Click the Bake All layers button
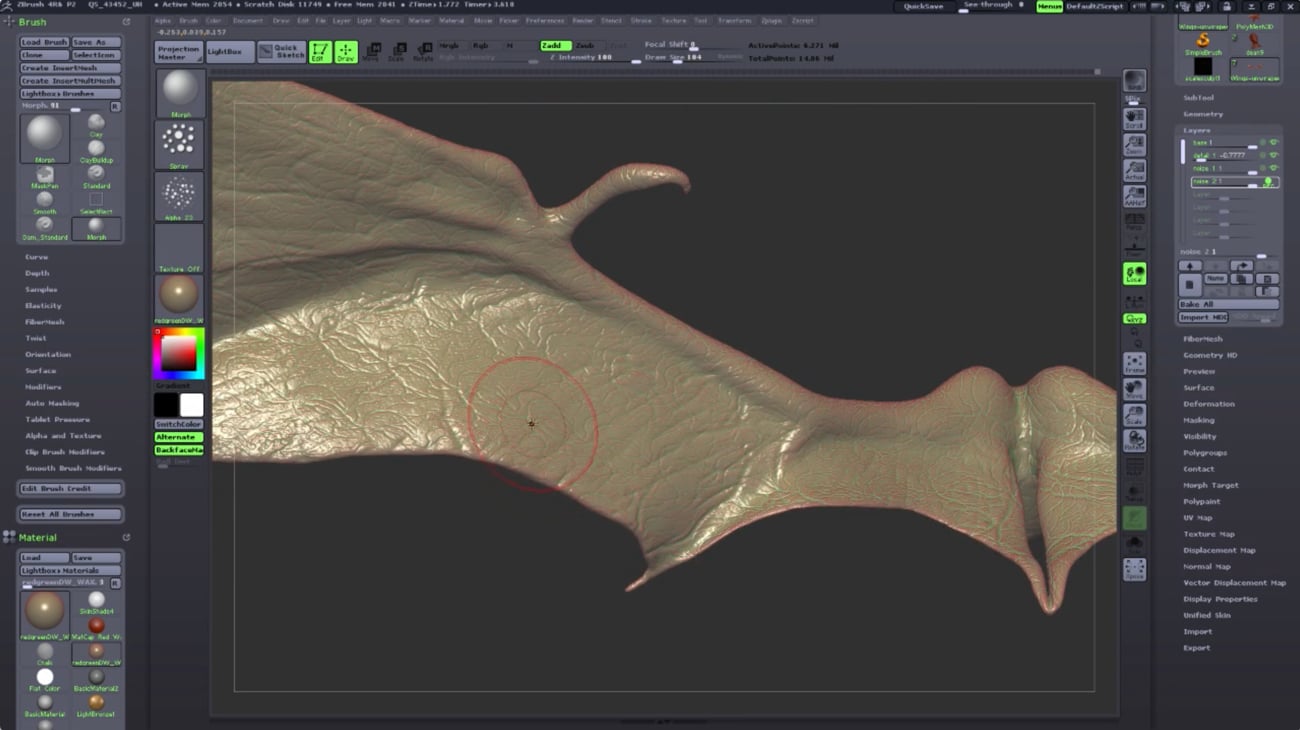The width and height of the screenshot is (1300, 730). tap(1228, 304)
